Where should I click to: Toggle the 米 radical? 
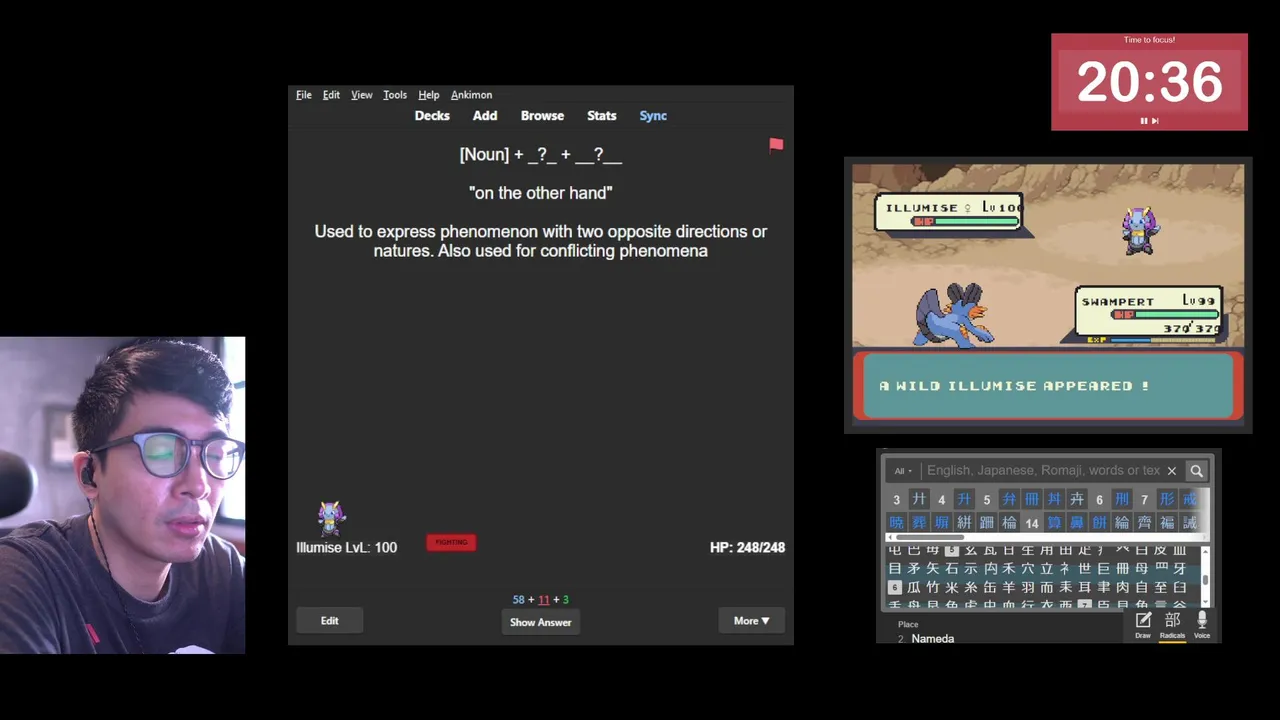click(952, 587)
